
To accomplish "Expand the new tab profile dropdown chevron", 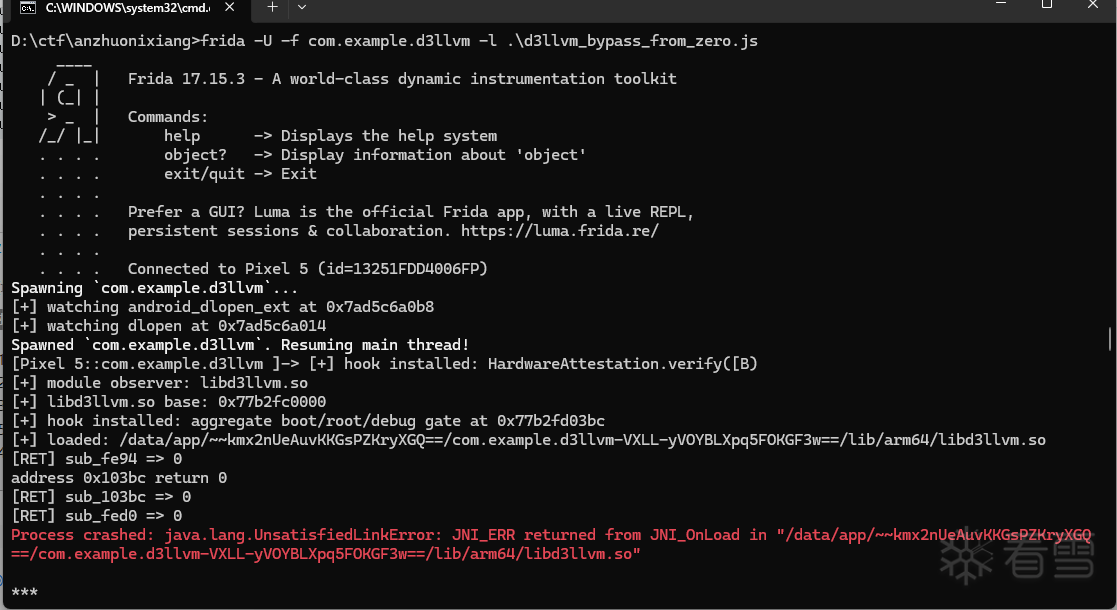I will click(x=302, y=7).
